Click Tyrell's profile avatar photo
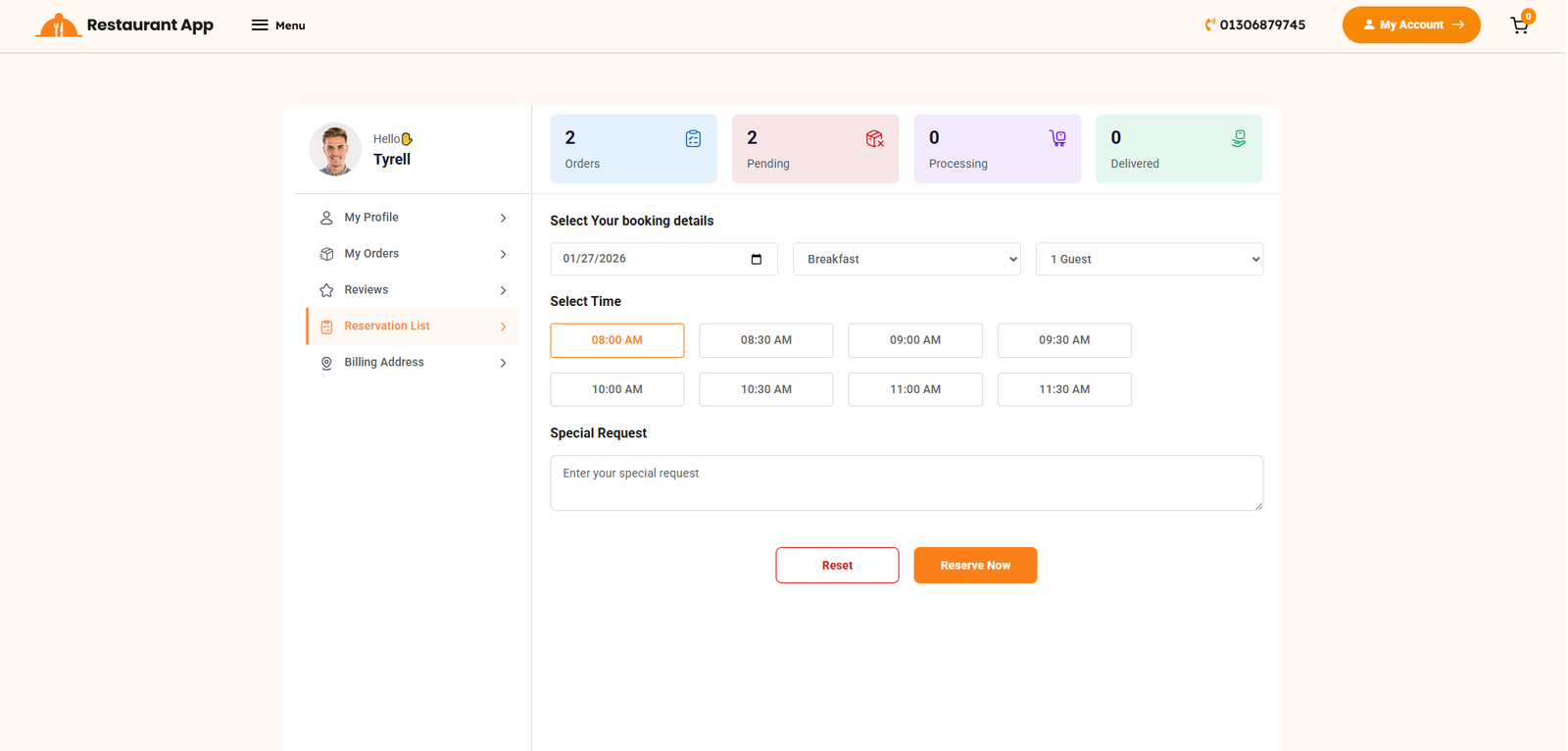The width and height of the screenshot is (1568, 751). point(335,150)
